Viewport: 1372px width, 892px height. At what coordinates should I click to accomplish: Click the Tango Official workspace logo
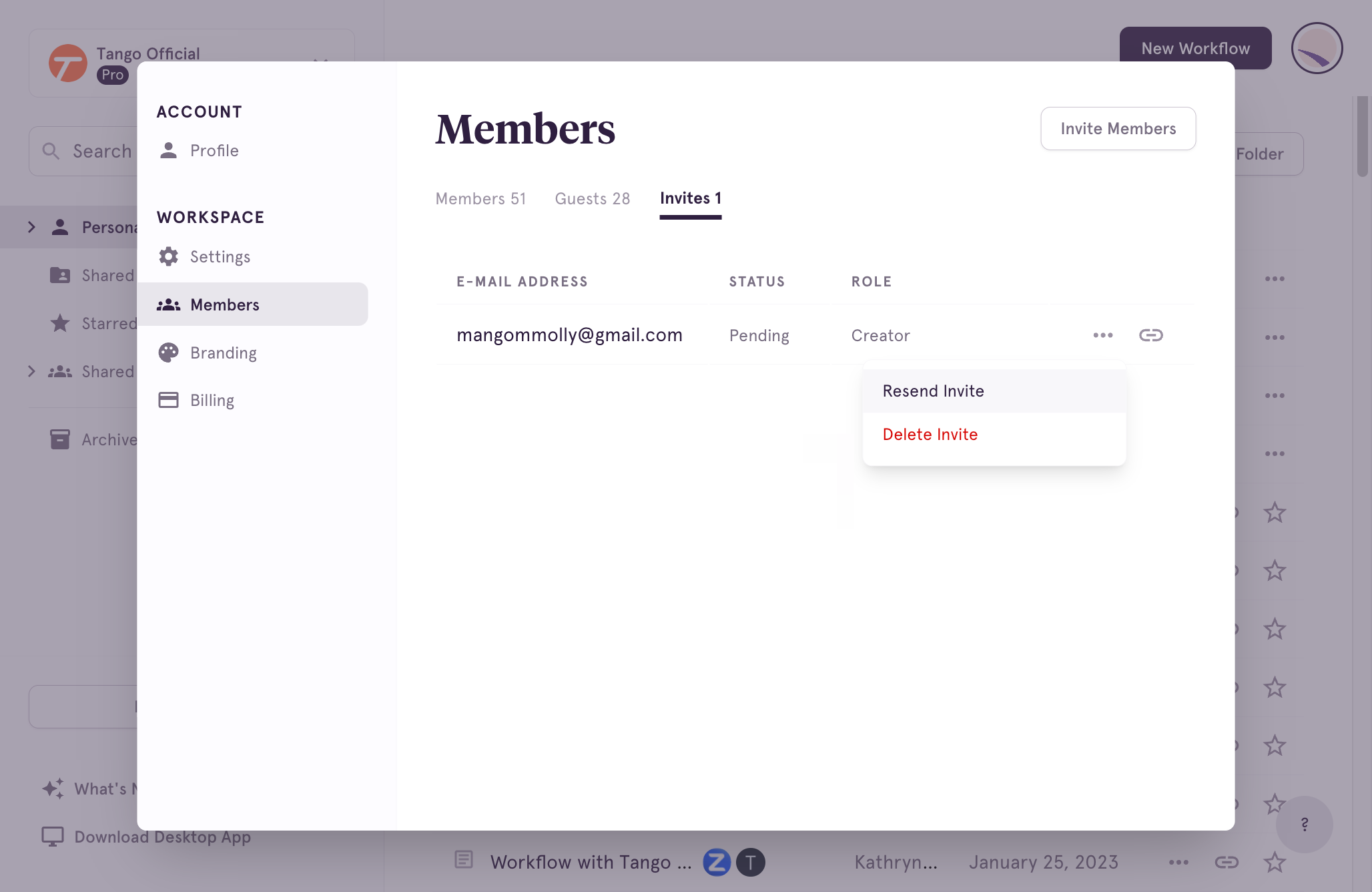coord(68,63)
